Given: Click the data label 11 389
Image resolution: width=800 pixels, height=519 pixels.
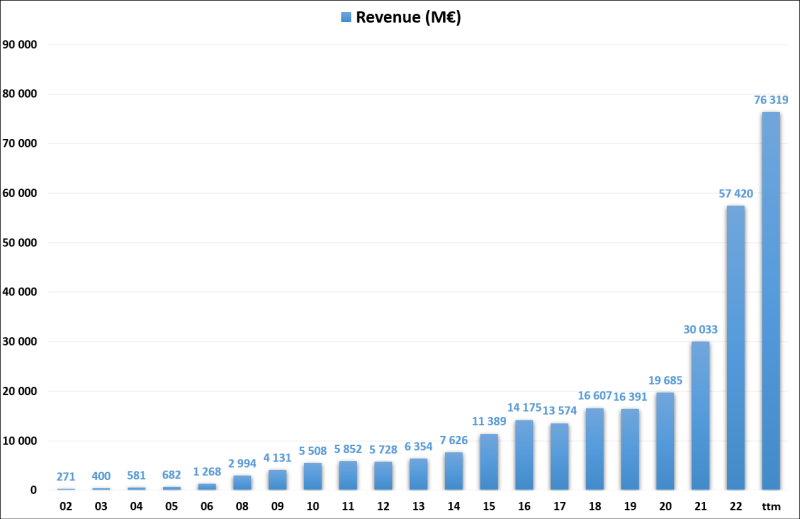Looking at the screenshot, I should tap(489, 421).
